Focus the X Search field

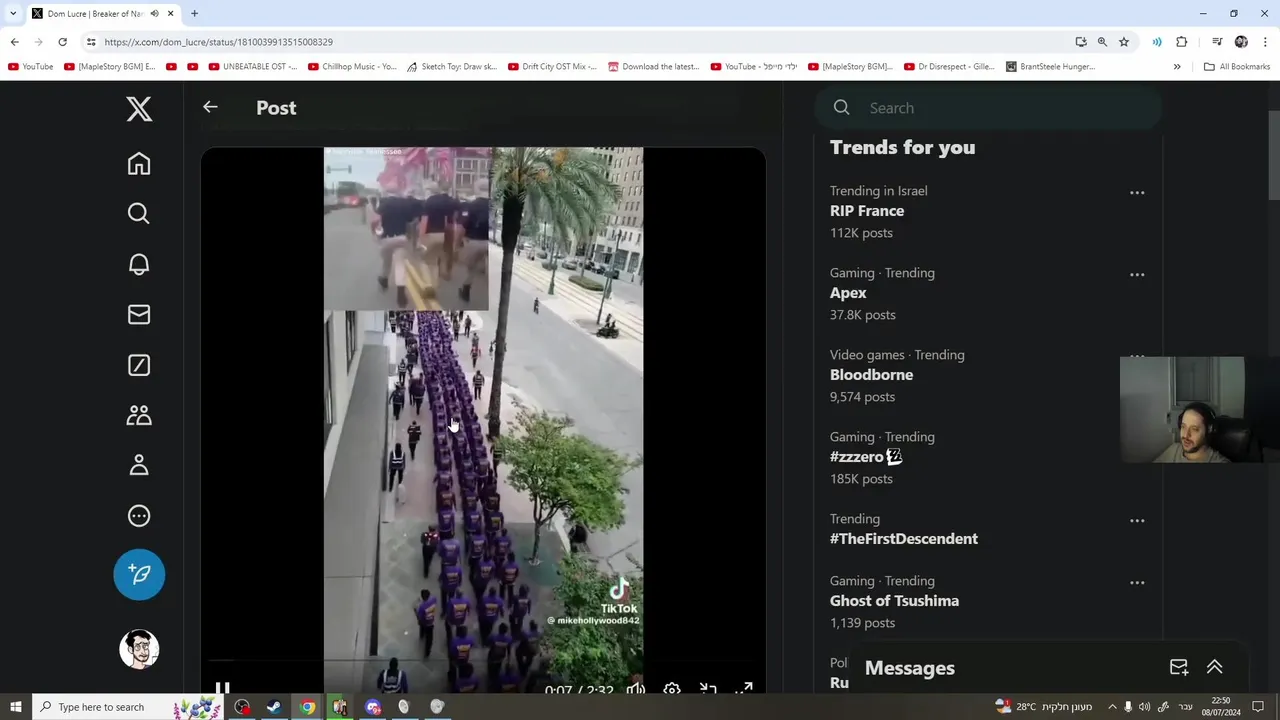(988, 108)
